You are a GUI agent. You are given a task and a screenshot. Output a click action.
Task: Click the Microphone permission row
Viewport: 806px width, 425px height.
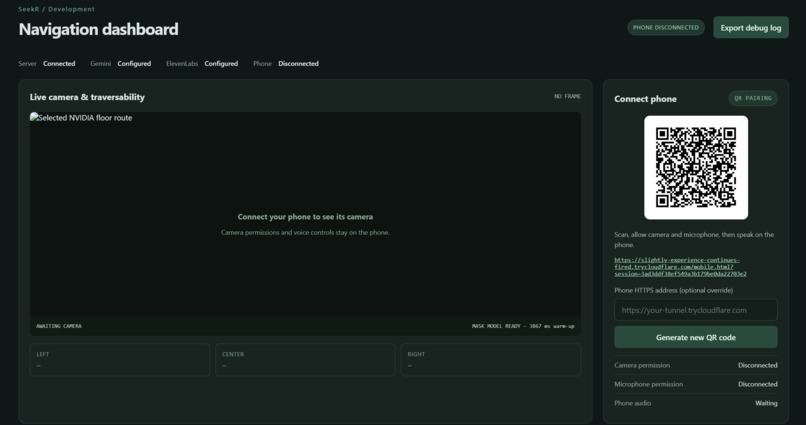695,384
